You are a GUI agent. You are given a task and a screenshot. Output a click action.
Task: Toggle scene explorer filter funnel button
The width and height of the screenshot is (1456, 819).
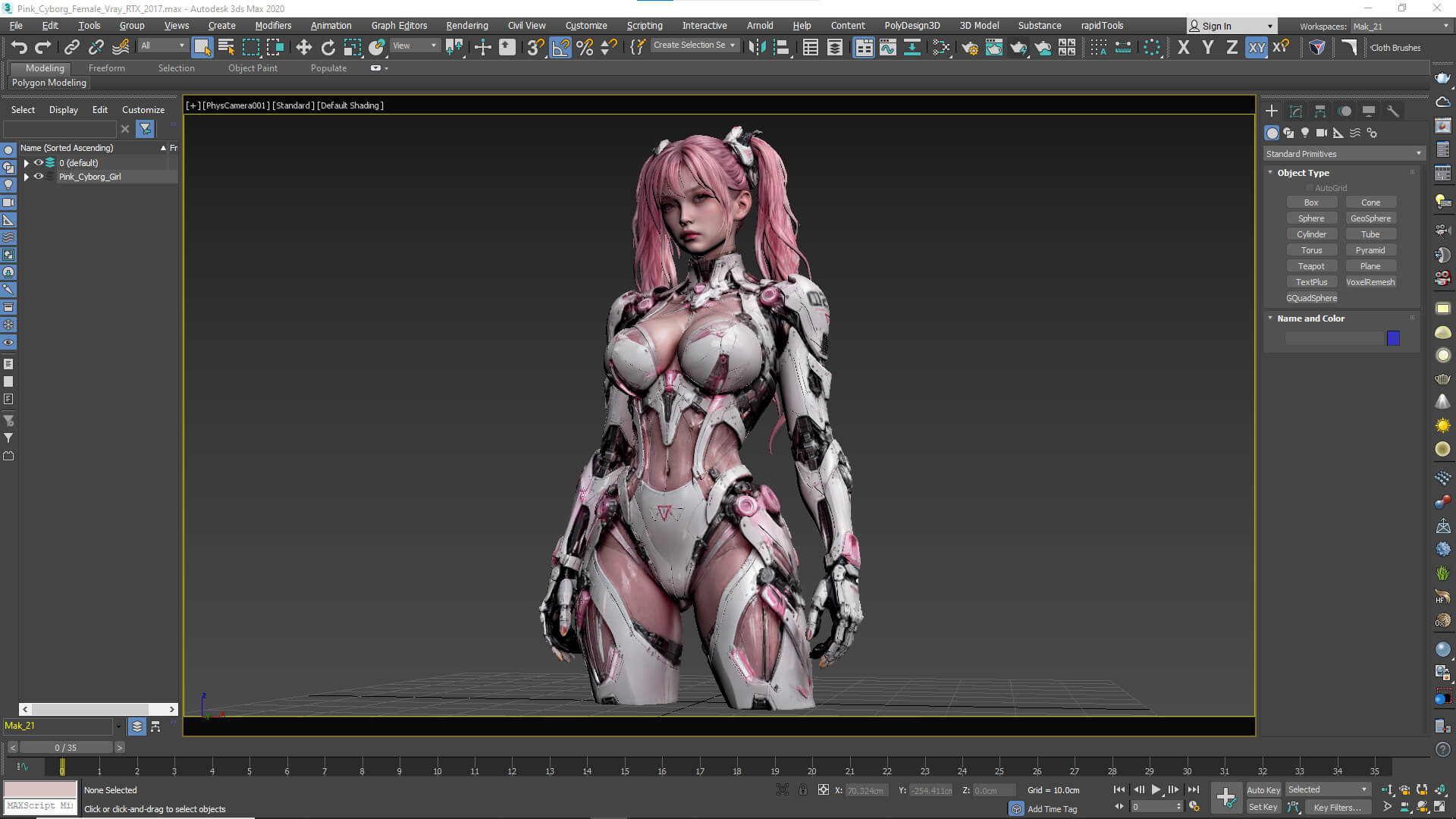pyautogui.click(x=145, y=129)
